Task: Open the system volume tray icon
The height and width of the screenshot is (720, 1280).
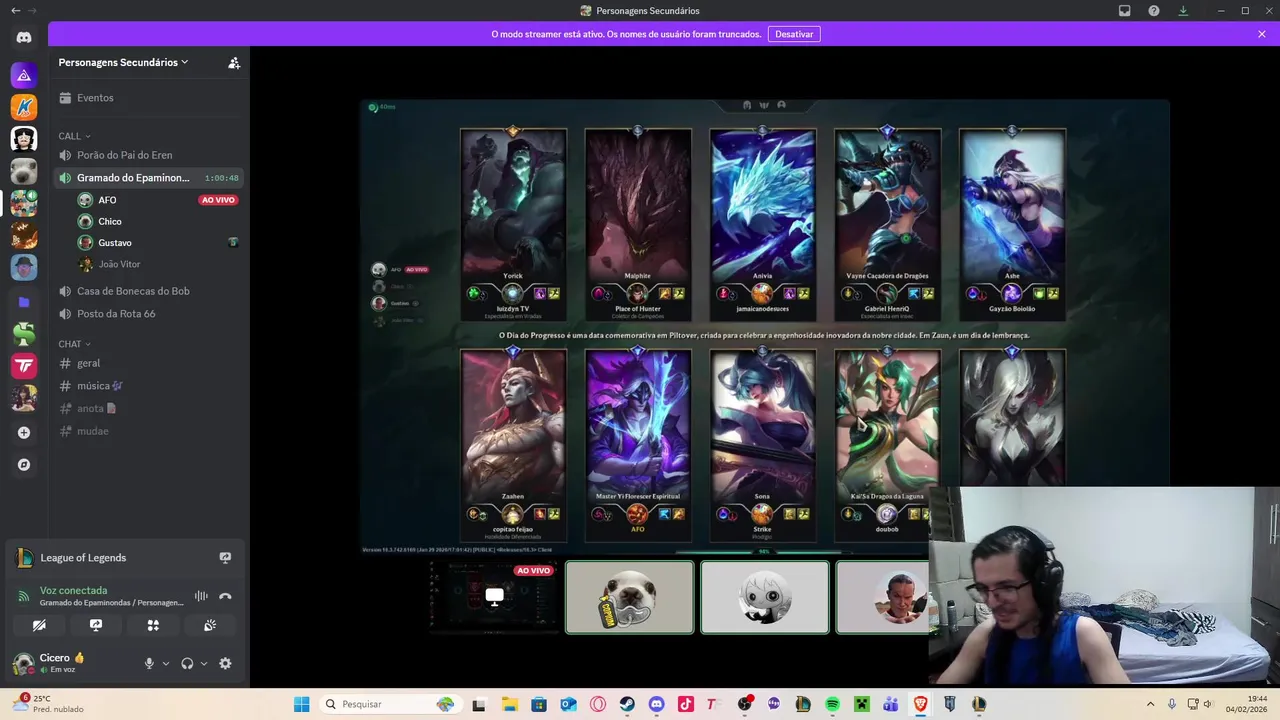Action: pyautogui.click(x=1208, y=704)
